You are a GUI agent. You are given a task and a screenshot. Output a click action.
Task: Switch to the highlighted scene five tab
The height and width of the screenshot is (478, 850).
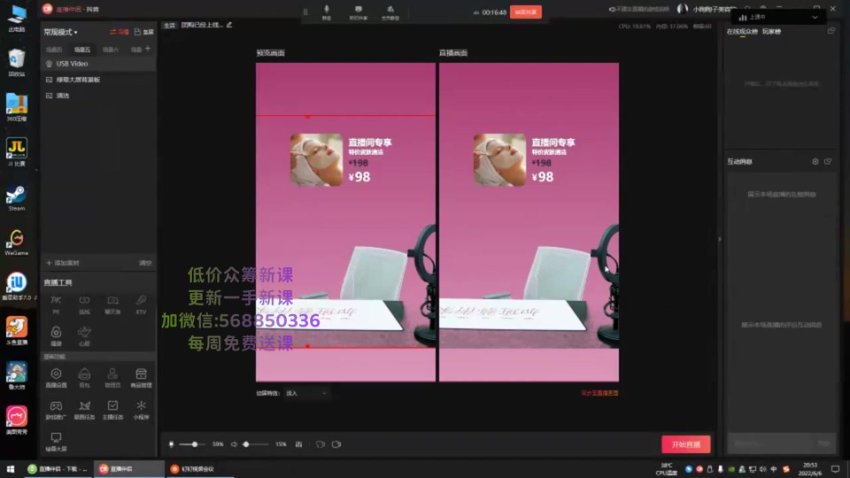coord(82,49)
